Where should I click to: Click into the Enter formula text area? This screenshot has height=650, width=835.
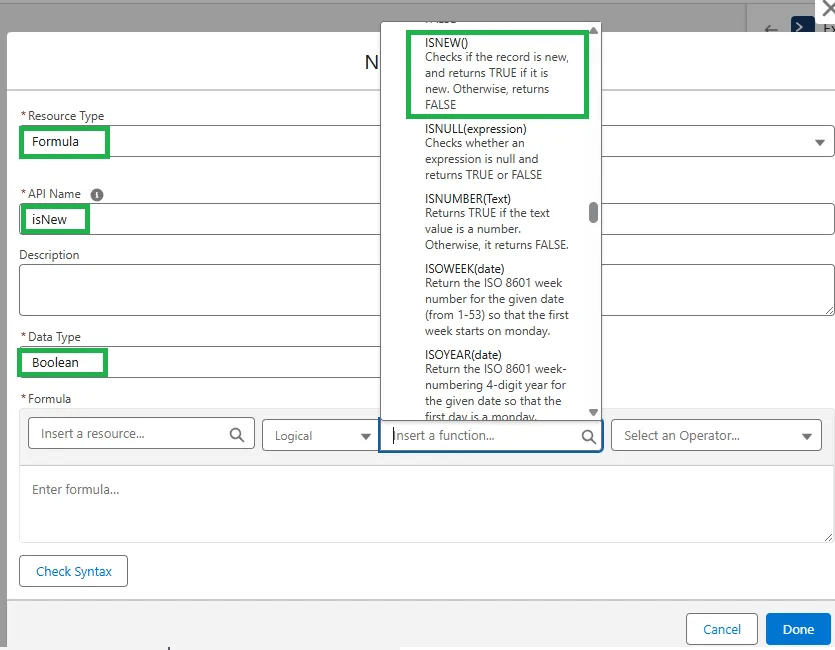coord(427,504)
